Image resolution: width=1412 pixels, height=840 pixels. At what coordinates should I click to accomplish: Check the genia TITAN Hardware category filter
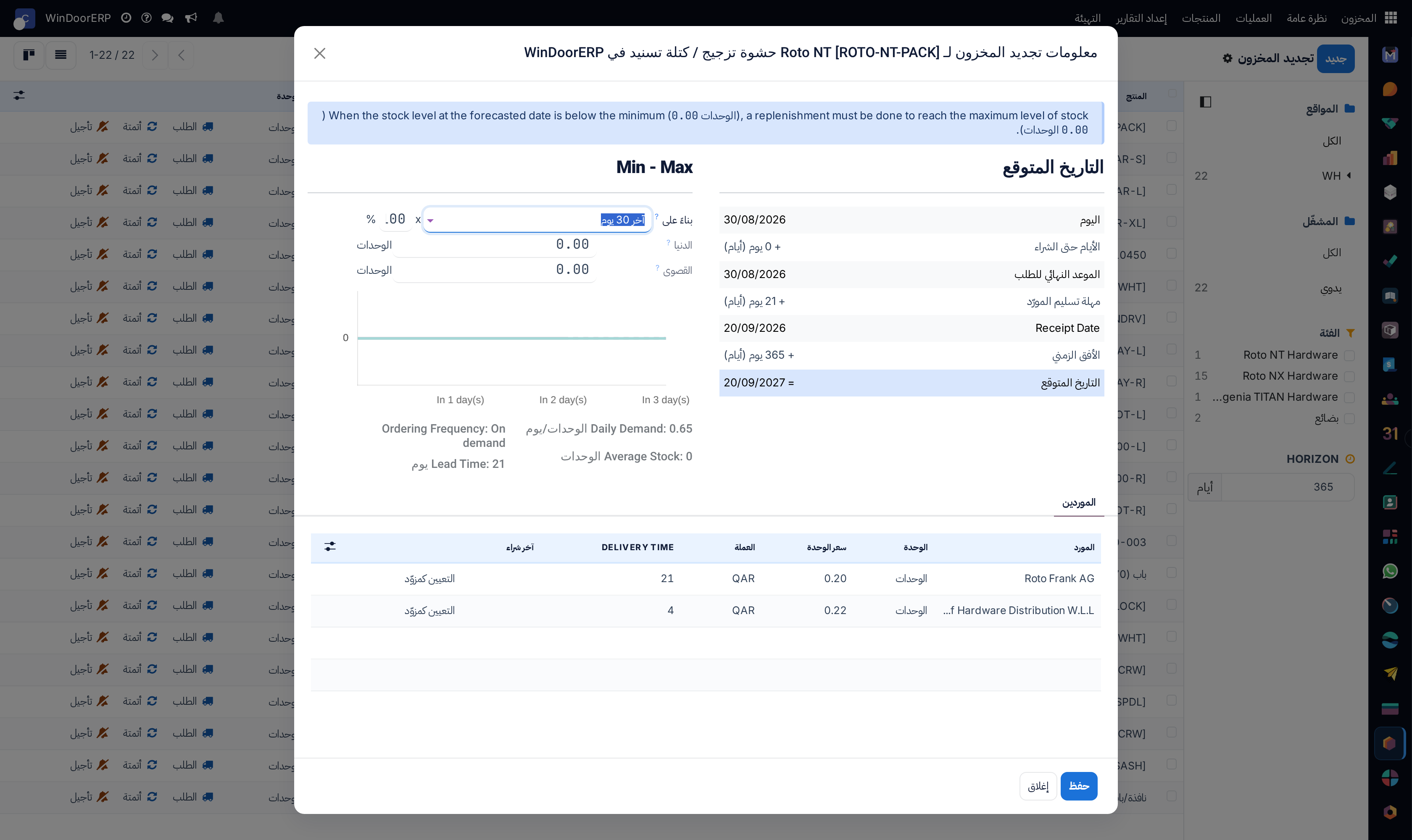(1349, 397)
